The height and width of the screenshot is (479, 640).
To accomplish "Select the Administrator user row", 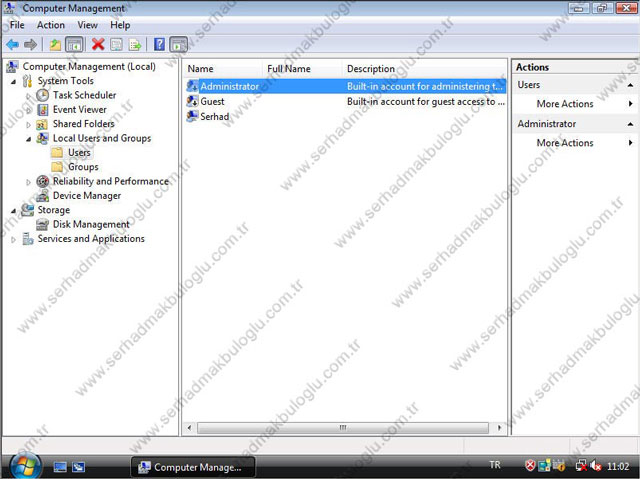I will coord(345,86).
